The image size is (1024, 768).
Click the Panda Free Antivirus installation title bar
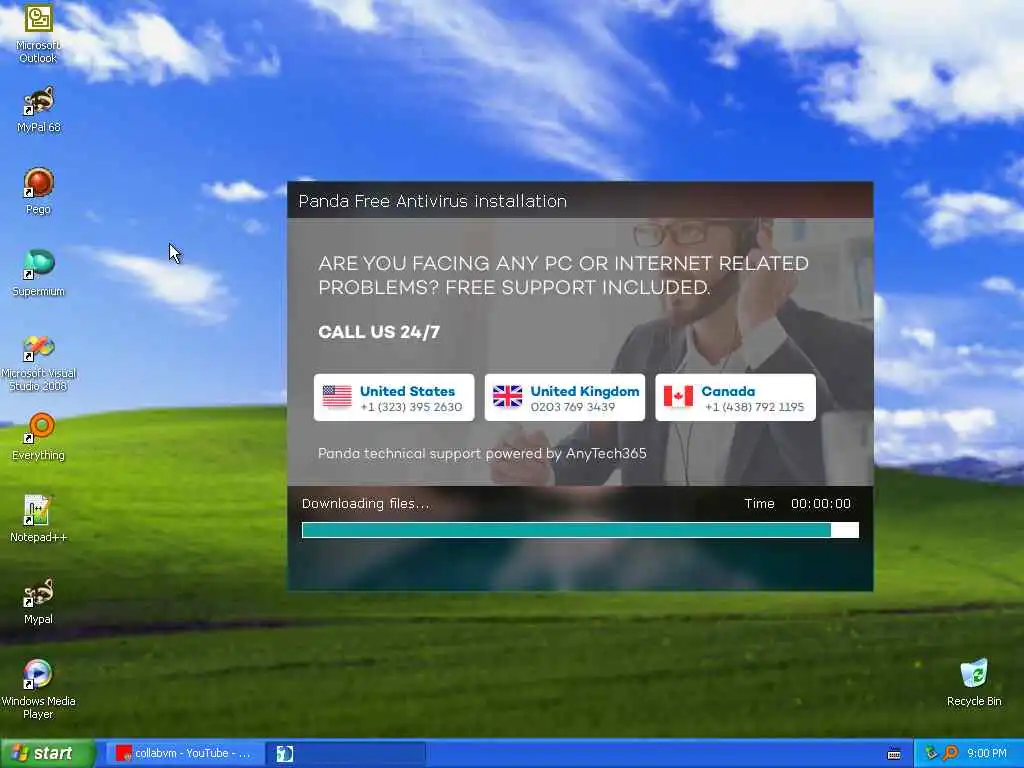(580, 200)
